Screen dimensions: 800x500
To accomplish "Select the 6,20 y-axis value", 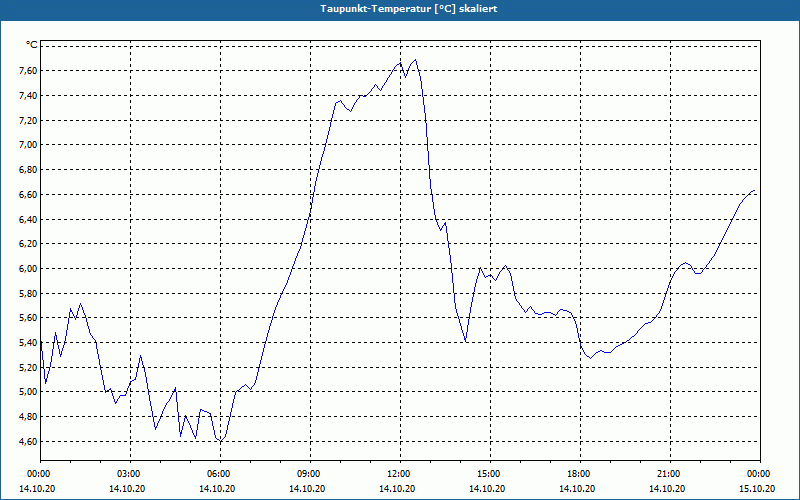I will (28, 244).
